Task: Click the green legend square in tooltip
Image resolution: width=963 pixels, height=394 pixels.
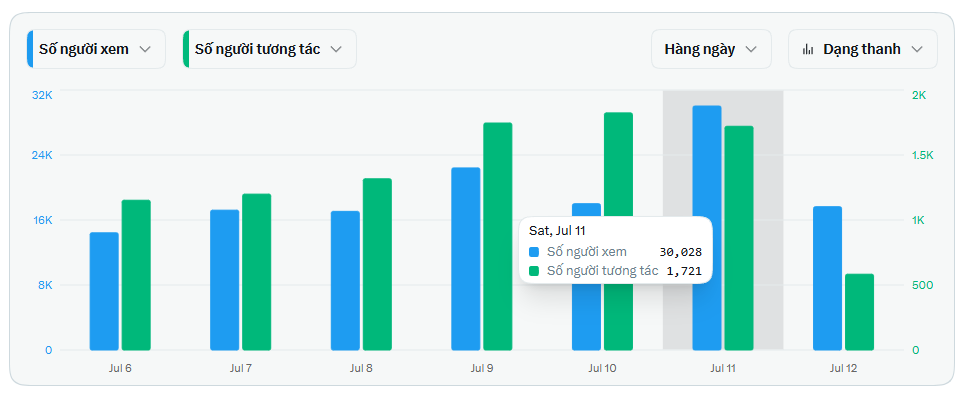Action: coord(534,271)
